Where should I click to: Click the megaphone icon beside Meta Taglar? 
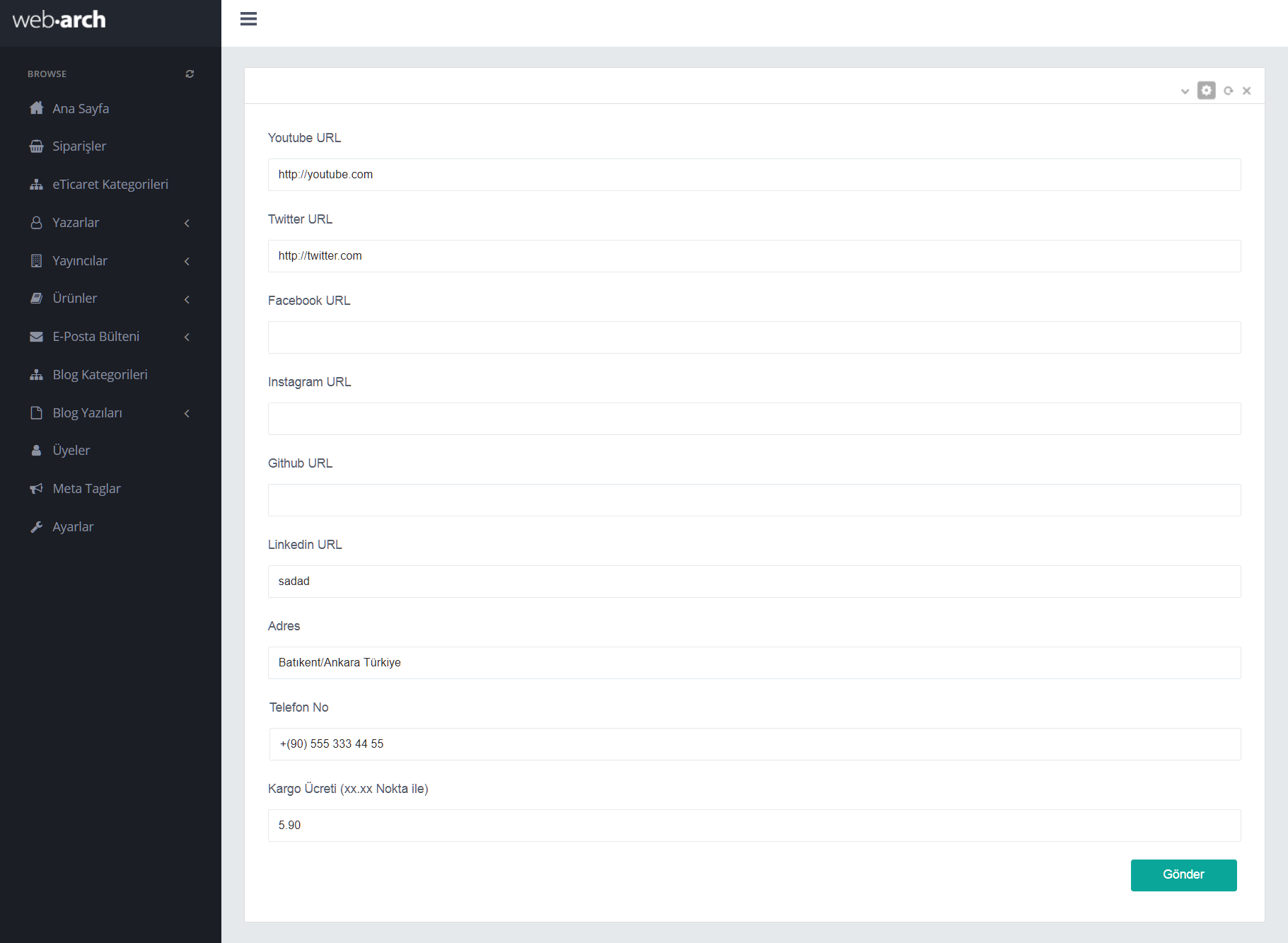(x=37, y=489)
